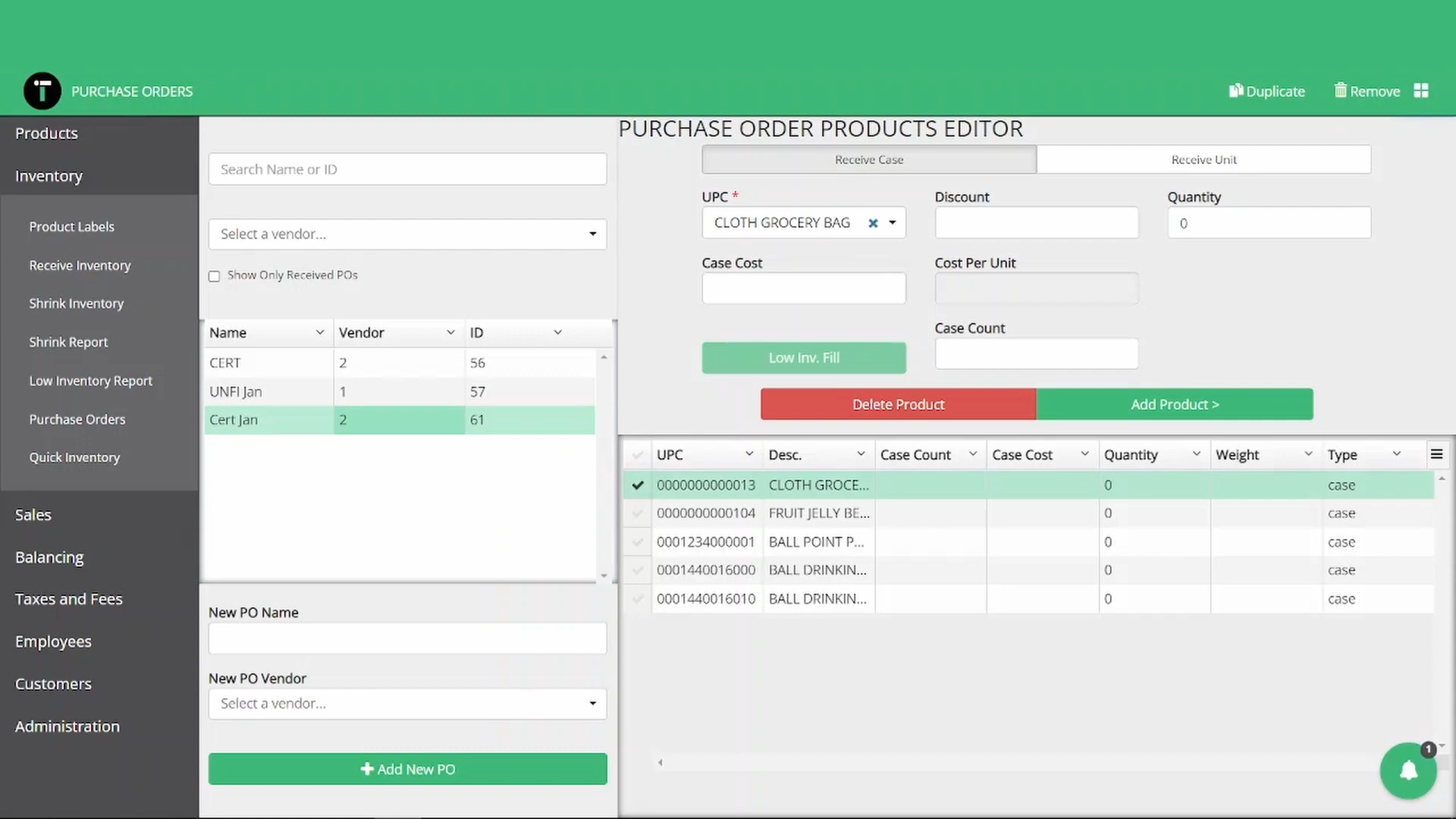Check the 0001440016010 row checkmark
This screenshot has height=819, width=1456.
click(638, 599)
